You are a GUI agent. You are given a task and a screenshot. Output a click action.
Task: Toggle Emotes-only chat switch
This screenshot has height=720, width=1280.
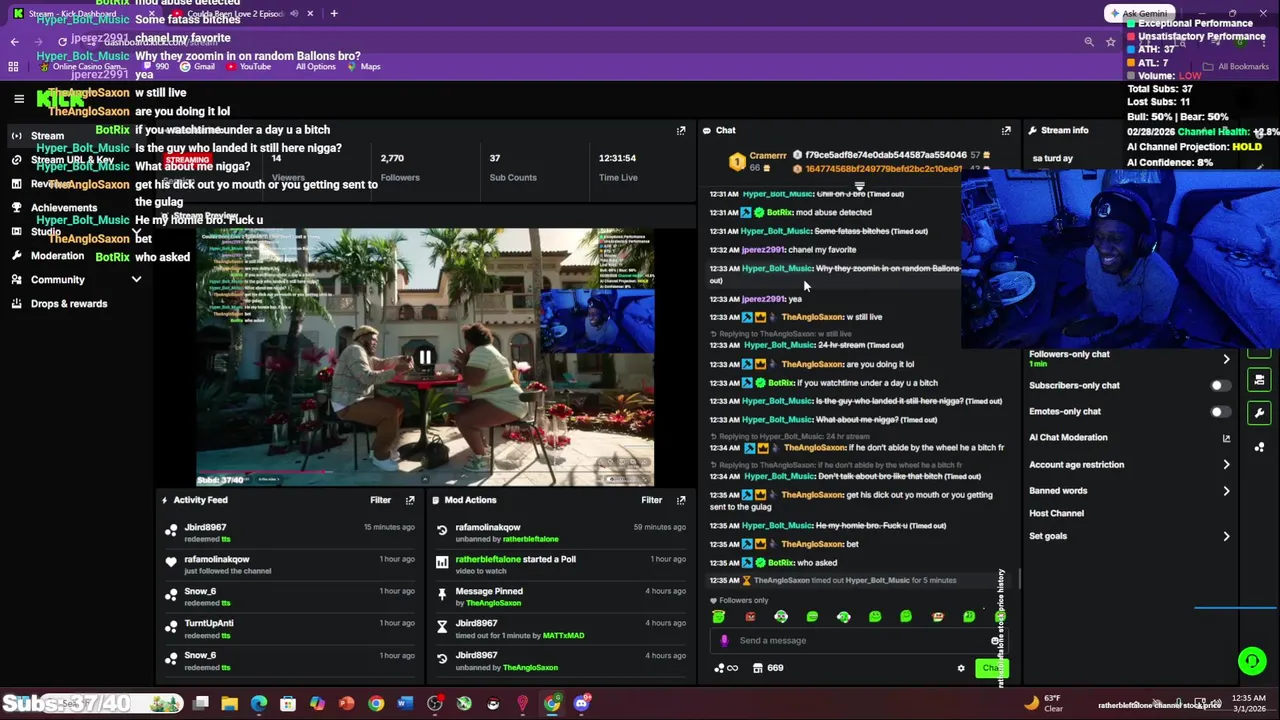(1220, 411)
